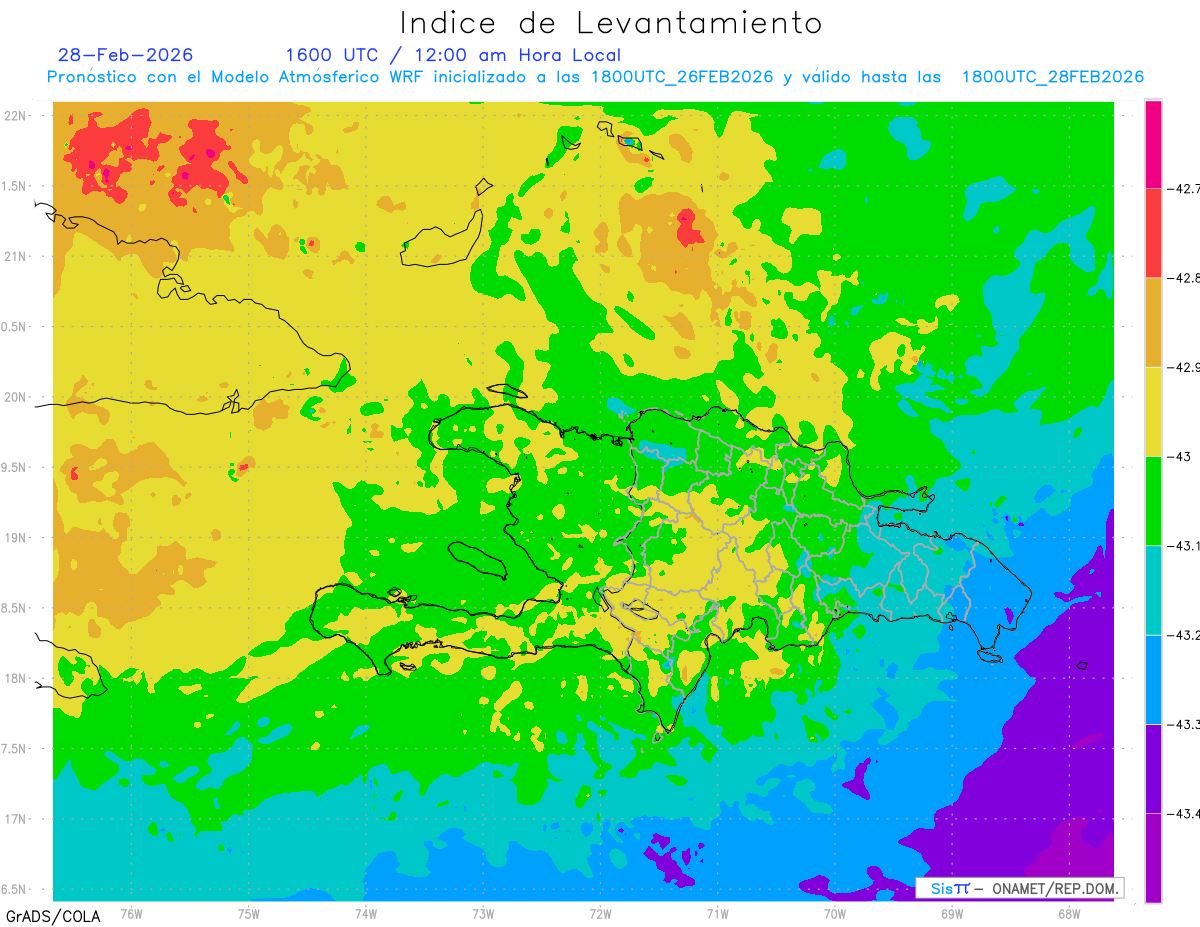Click the '17N' latitude axis label
The image size is (1200, 927).
point(16,819)
